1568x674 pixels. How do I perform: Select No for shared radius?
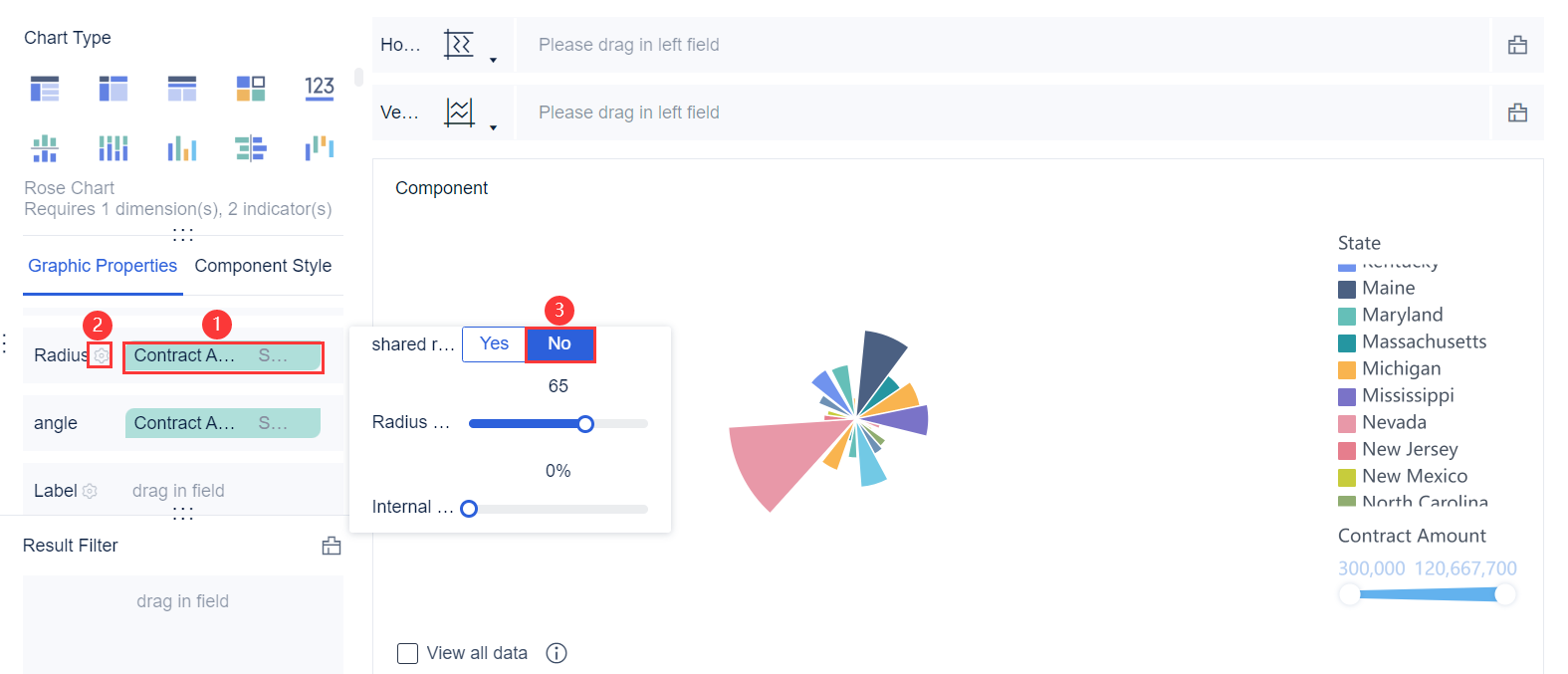click(x=560, y=344)
